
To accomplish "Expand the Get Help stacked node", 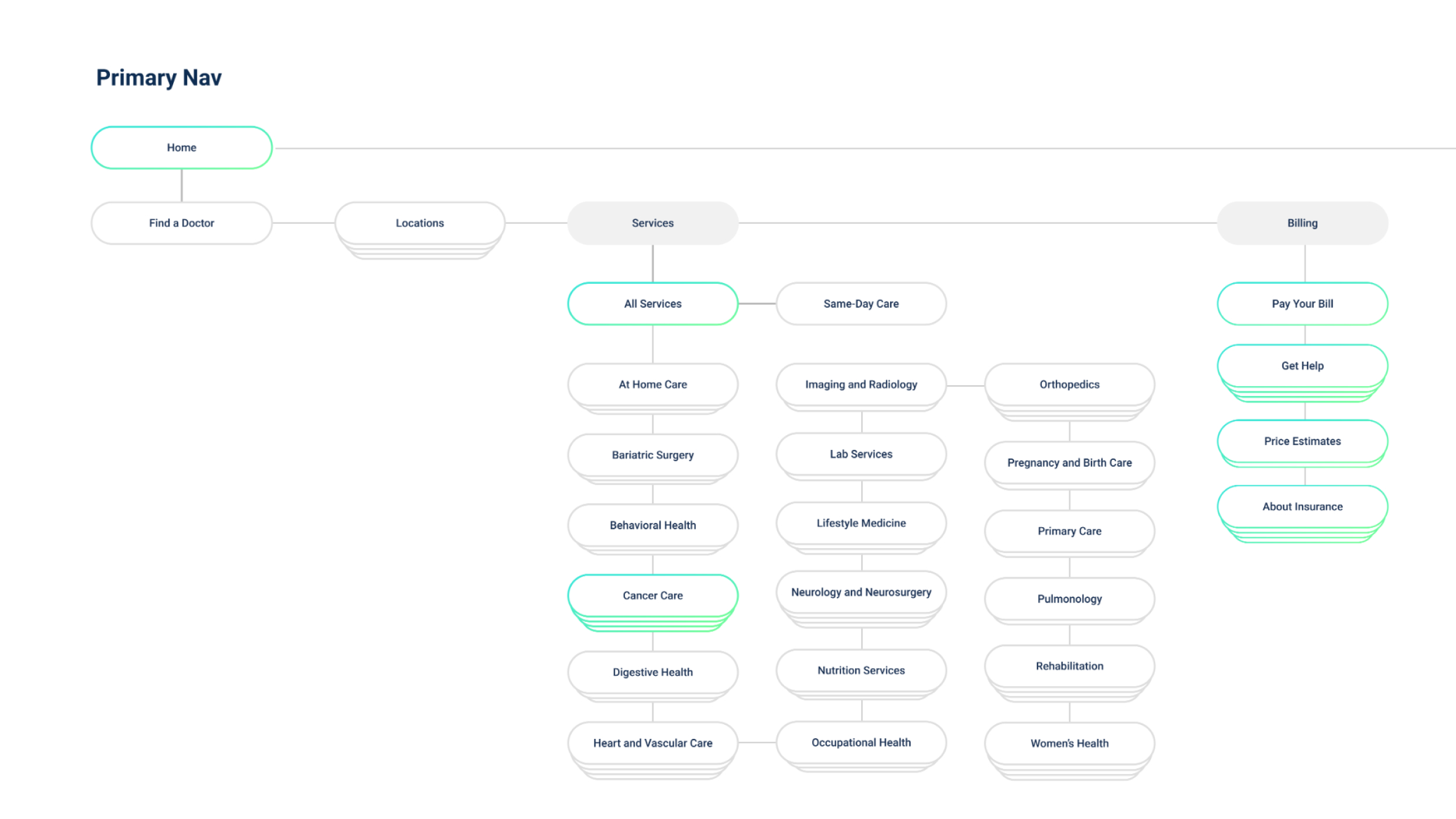I will point(1302,366).
